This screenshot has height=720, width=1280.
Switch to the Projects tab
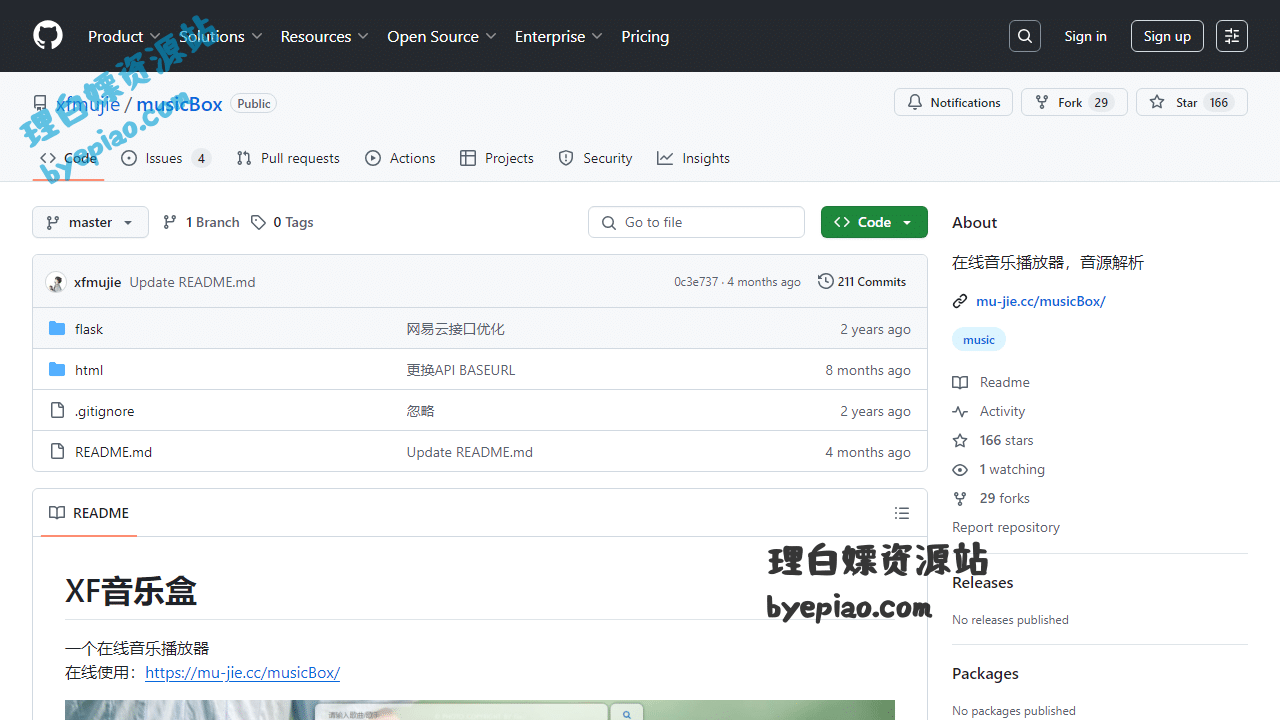(497, 158)
